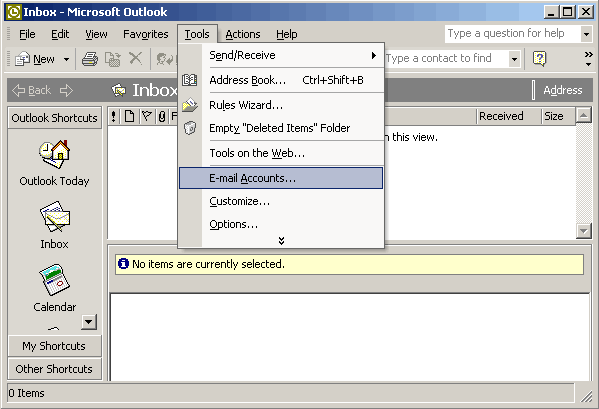Open the contact finder dropdown arrow
The width and height of the screenshot is (599, 409).
coord(514,59)
